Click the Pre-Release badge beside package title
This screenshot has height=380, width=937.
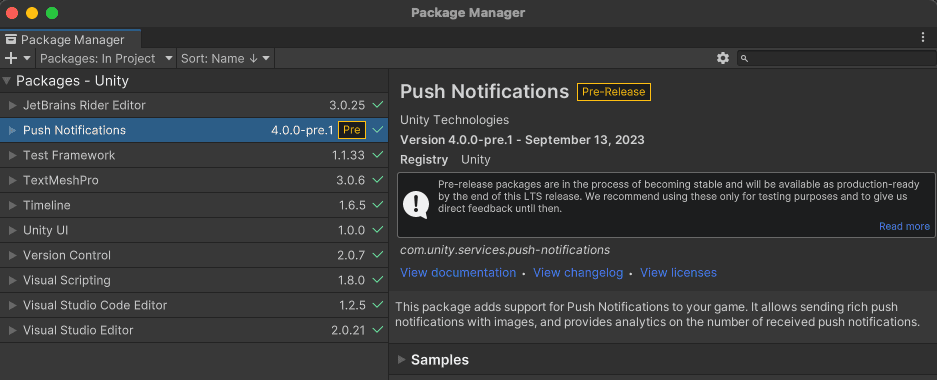[x=613, y=92]
